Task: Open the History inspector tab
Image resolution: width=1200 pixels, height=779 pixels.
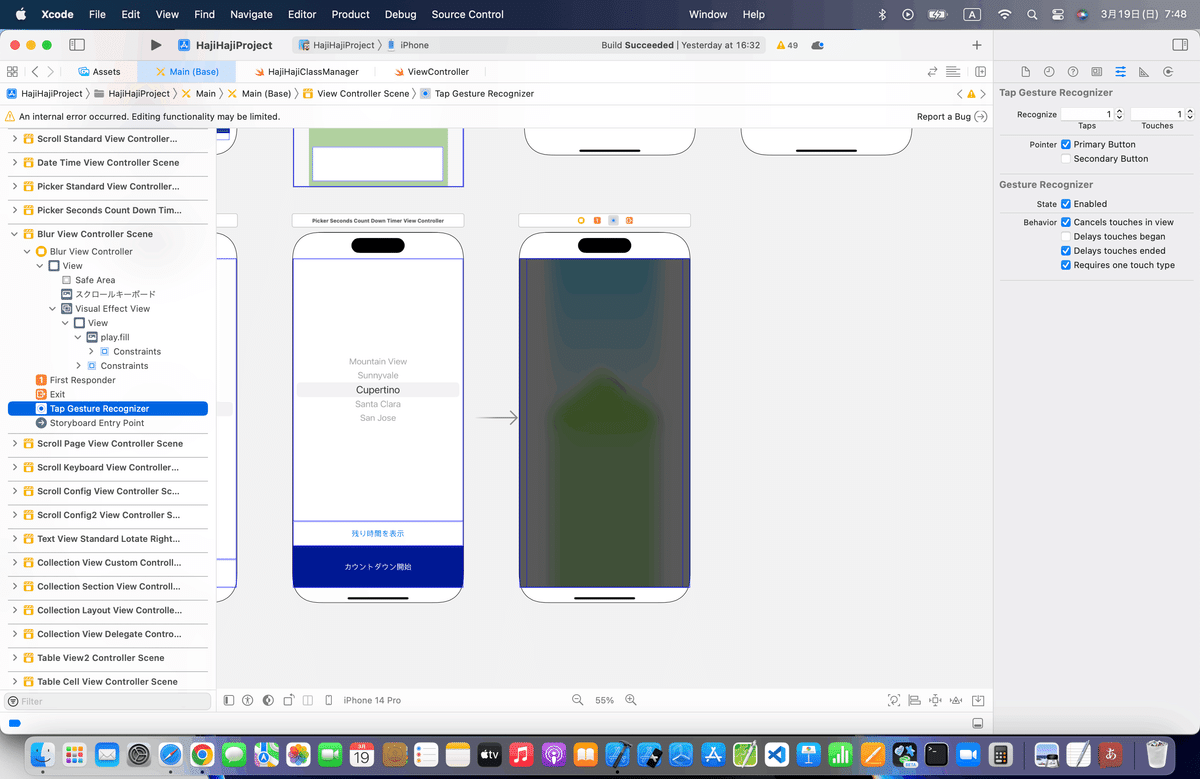Action: click(x=1049, y=72)
